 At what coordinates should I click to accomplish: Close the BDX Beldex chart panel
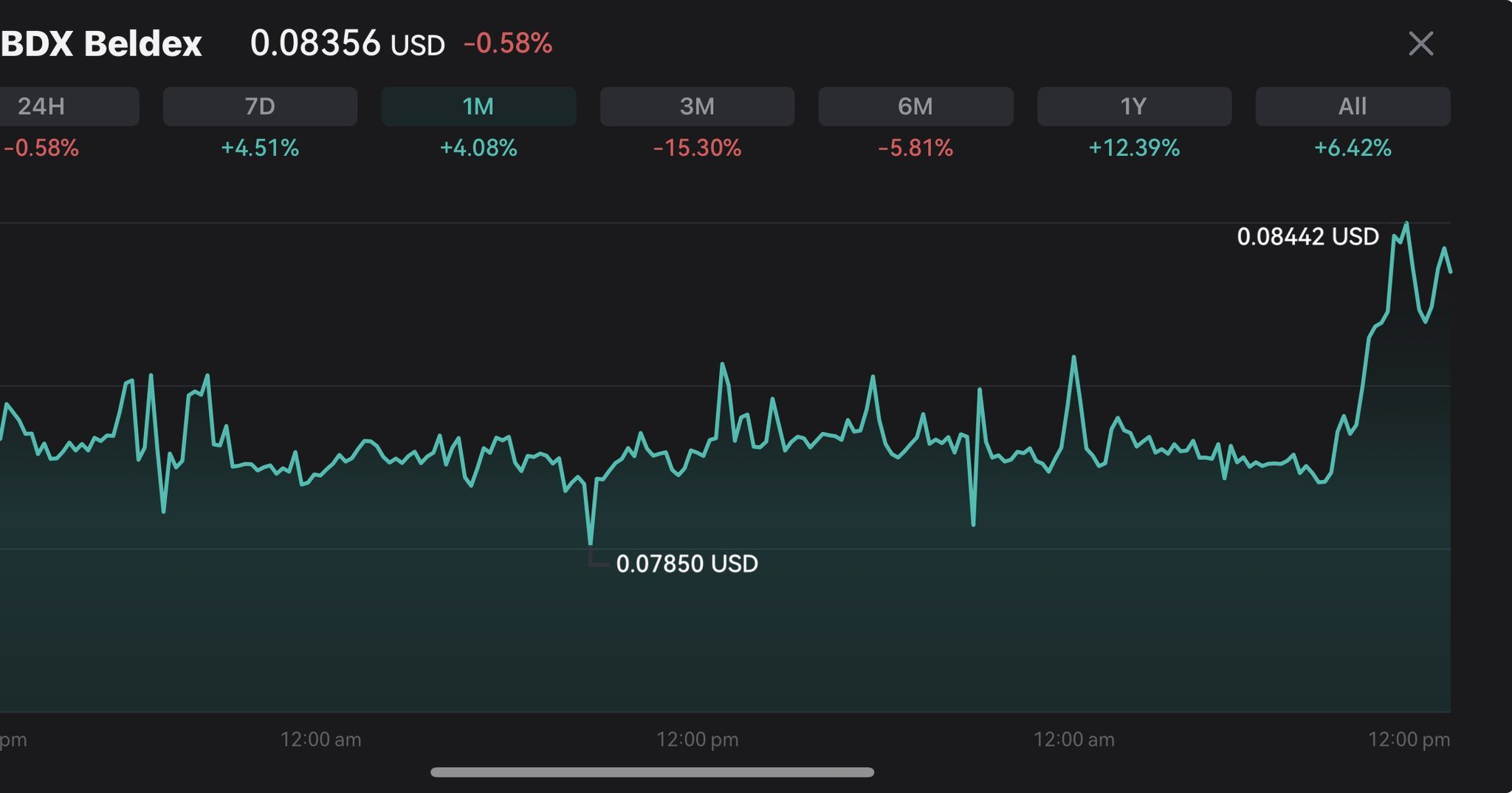1420,44
